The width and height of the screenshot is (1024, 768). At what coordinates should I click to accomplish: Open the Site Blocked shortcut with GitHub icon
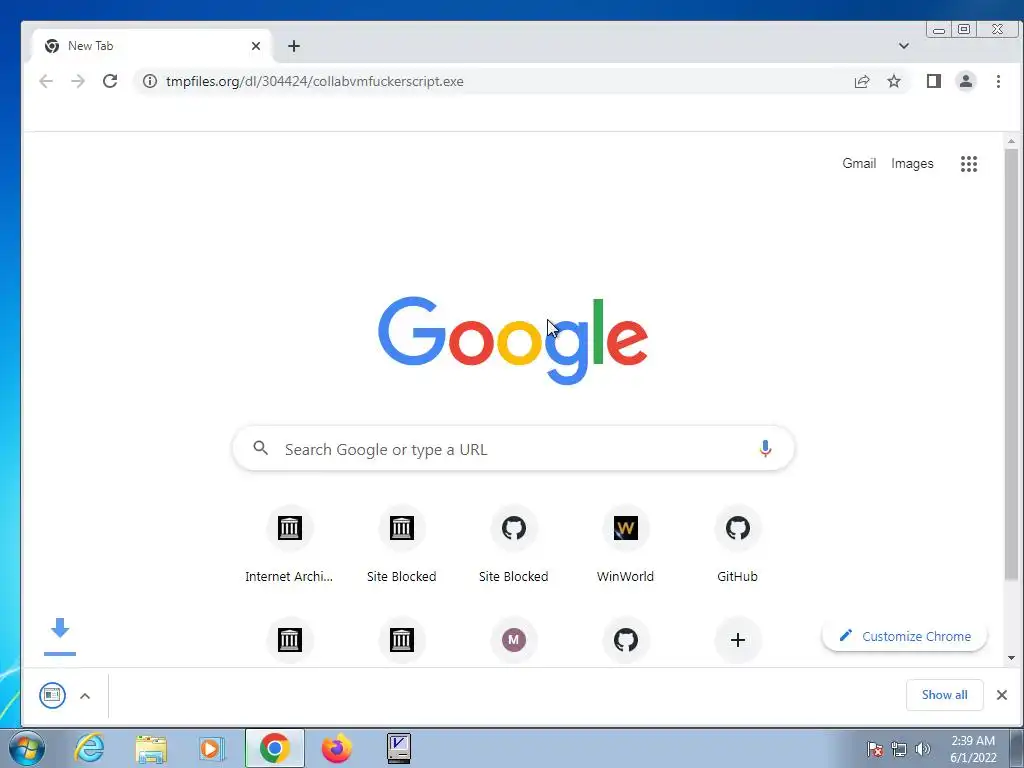coord(514,545)
